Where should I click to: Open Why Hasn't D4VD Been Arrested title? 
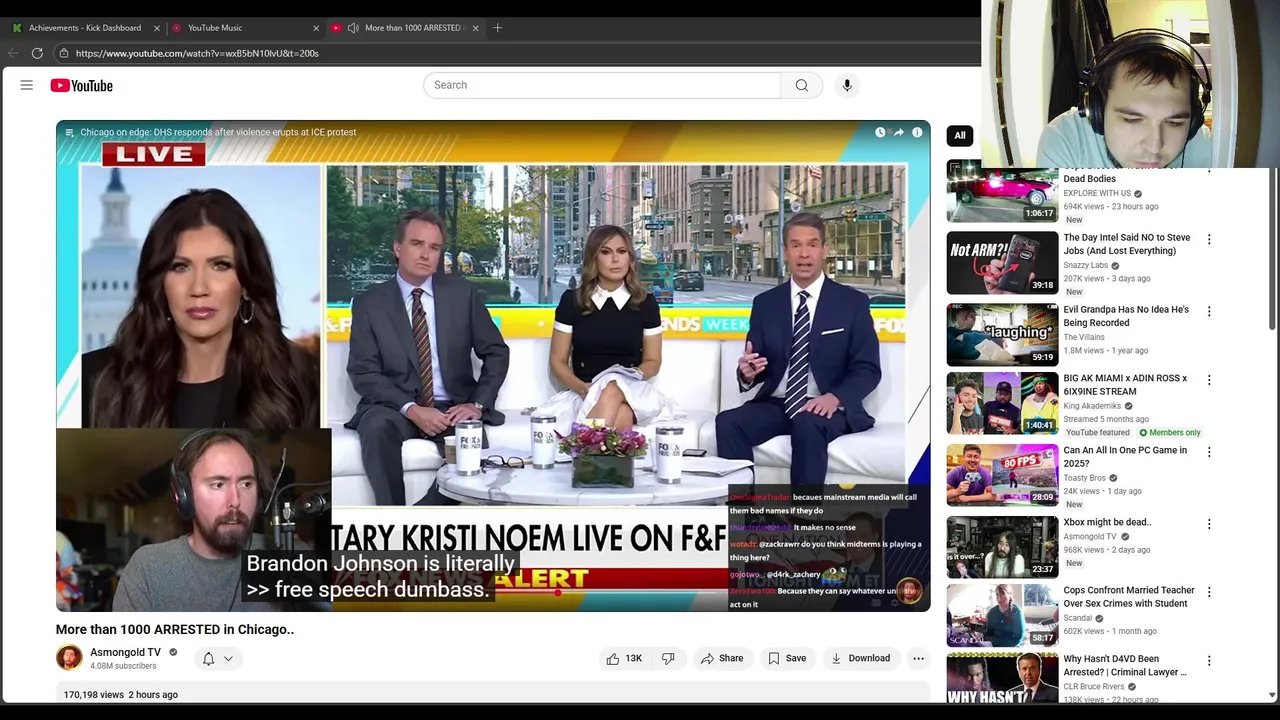point(1125,666)
